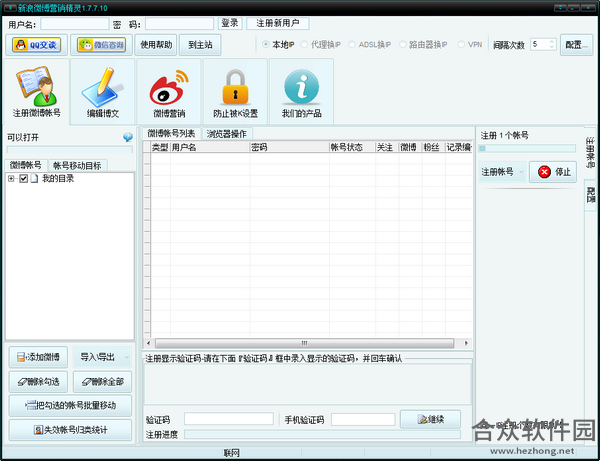Open the 微博营销 Weibo logo module
This screenshot has width=600, height=461.
[169, 92]
